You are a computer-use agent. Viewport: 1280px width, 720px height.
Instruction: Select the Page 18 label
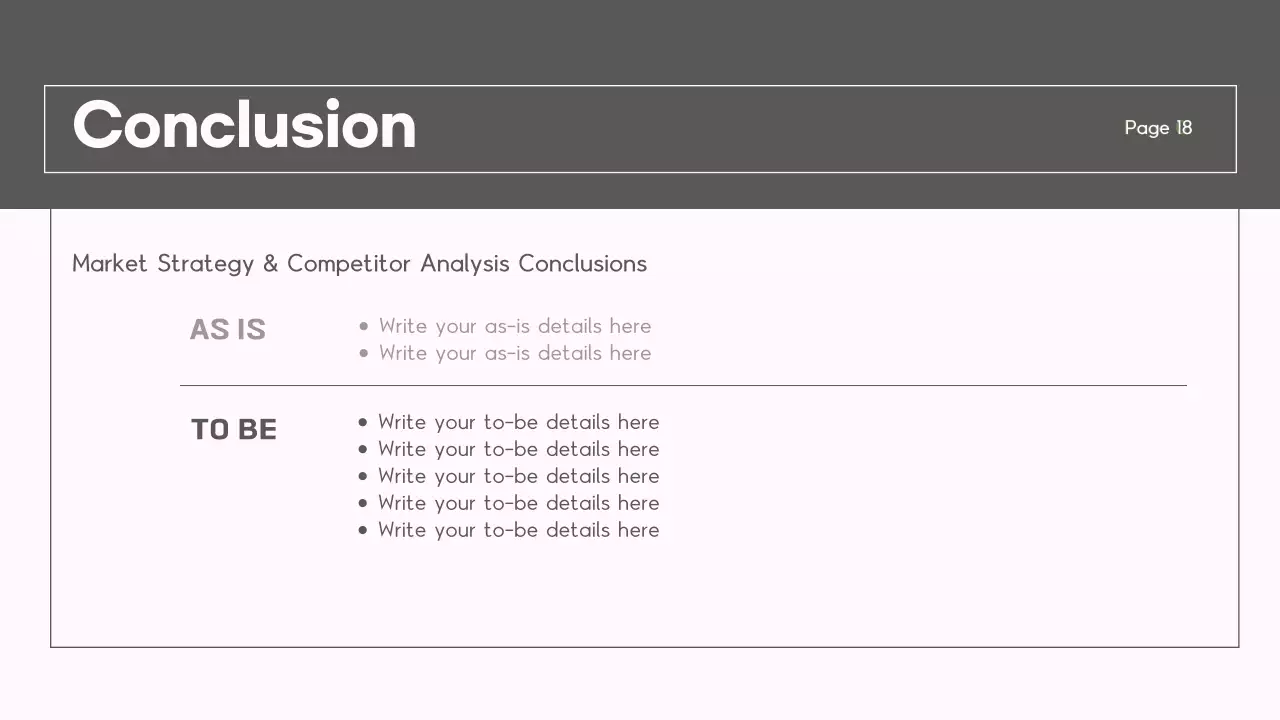[1158, 128]
